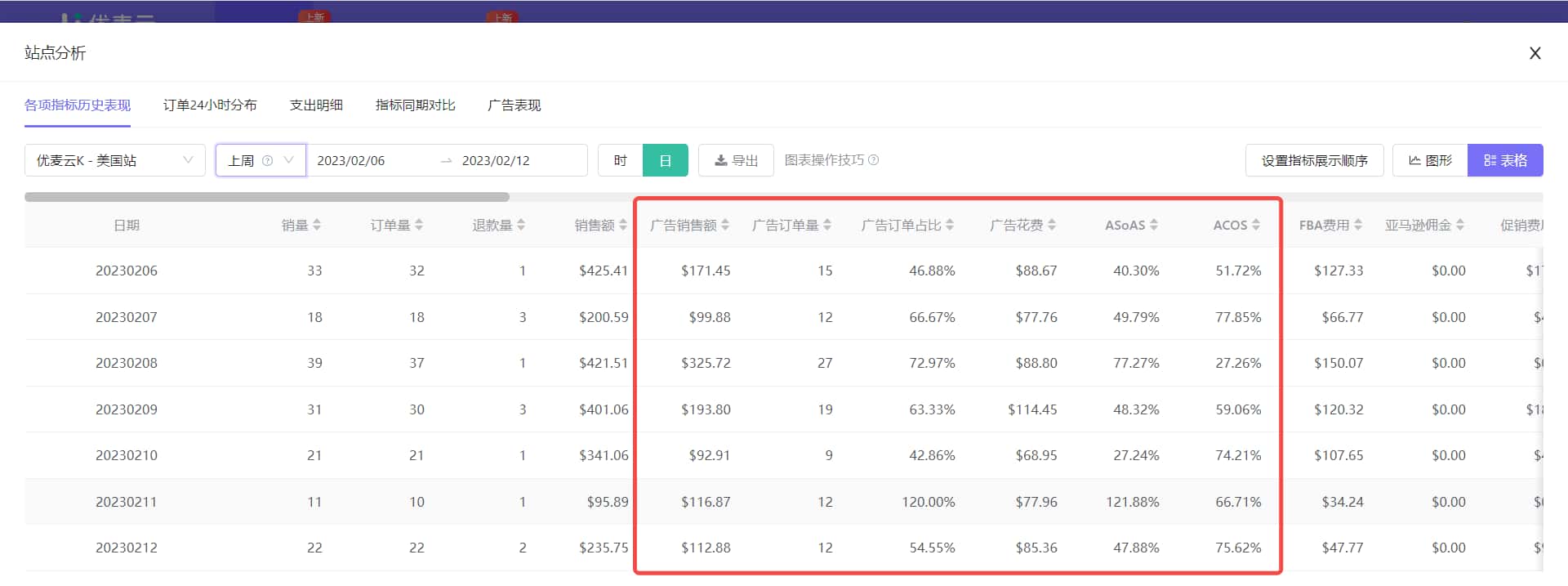This screenshot has width=1568, height=586.
Task: Sort table by 广告订单量 column arrows
Action: click(x=827, y=225)
